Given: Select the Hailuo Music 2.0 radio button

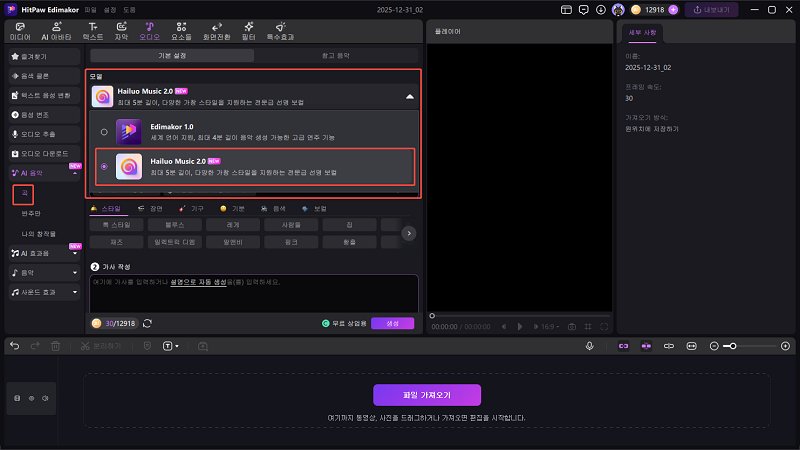Looking at the screenshot, I should click(104, 166).
